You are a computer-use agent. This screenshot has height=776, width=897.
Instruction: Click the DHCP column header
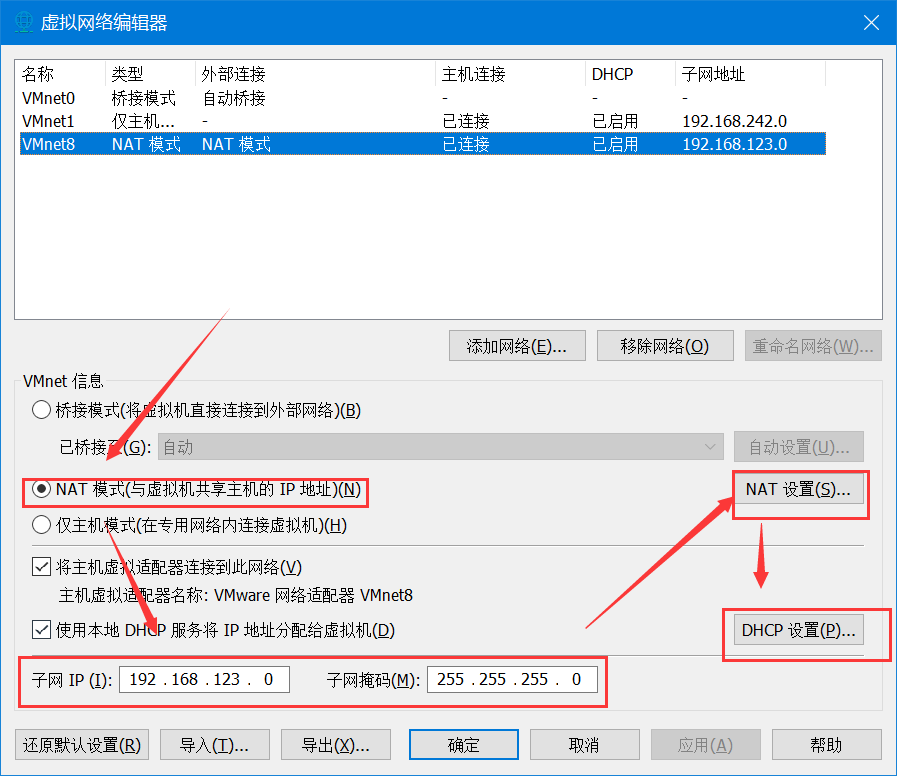(631, 74)
